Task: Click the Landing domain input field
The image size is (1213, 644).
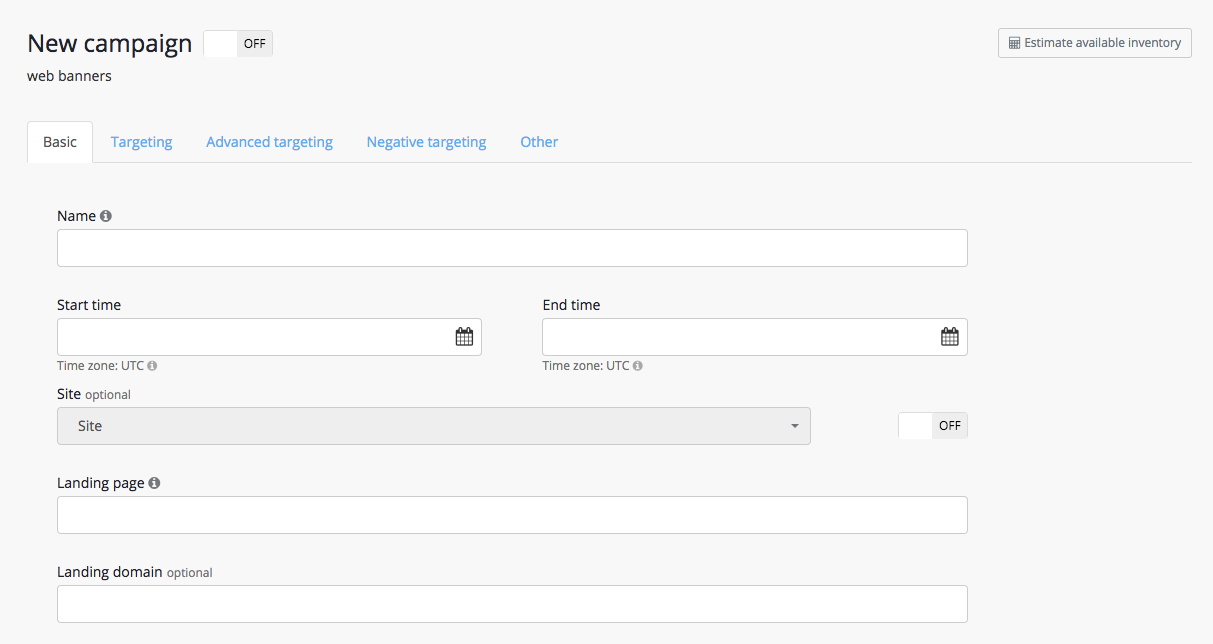Action: tap(512, 604)
